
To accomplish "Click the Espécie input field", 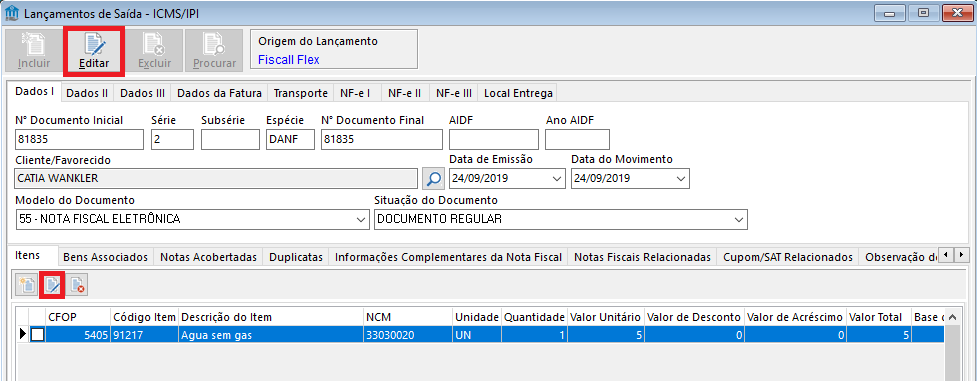I will pos(290,140).
